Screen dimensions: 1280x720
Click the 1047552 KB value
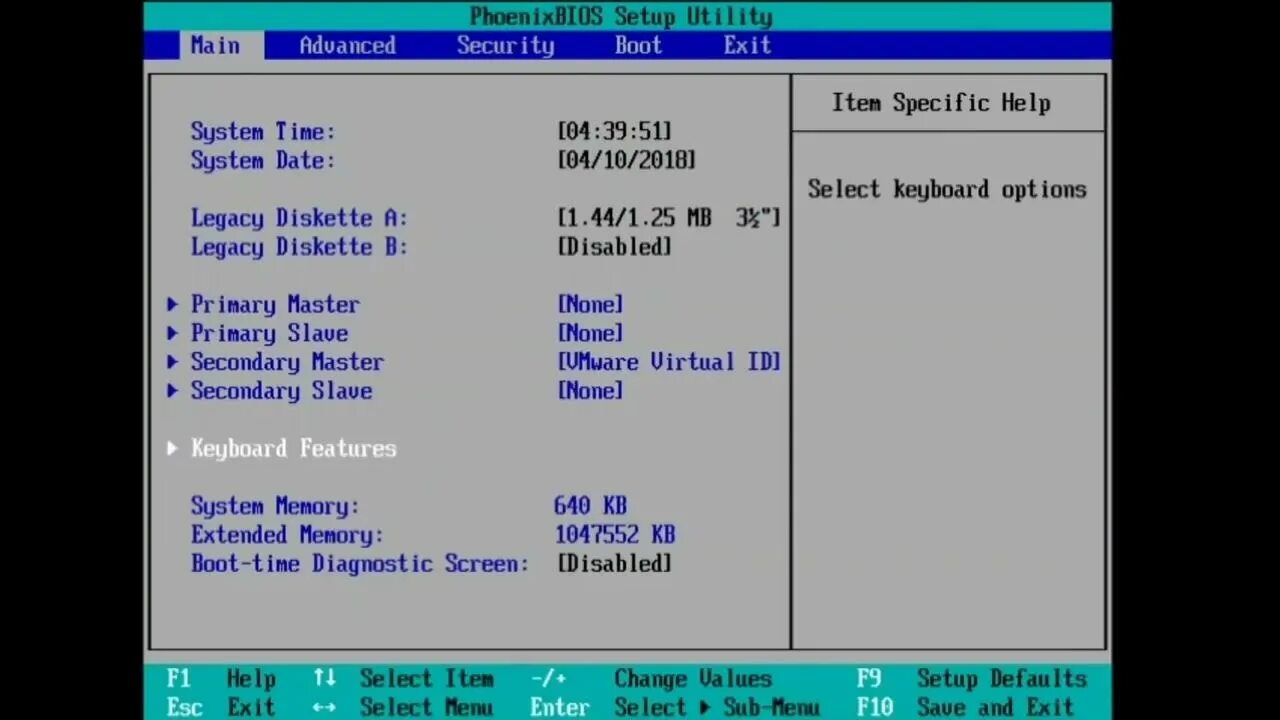(x=615, y=535)
